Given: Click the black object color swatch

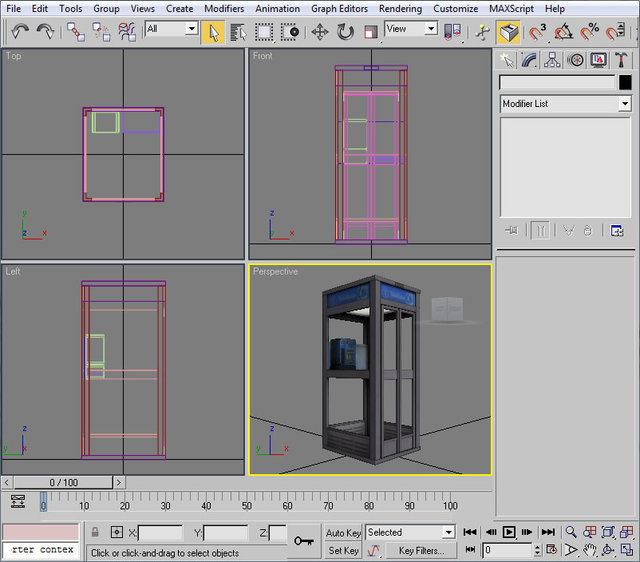Looking at the screenshot, I should point(625,82).
